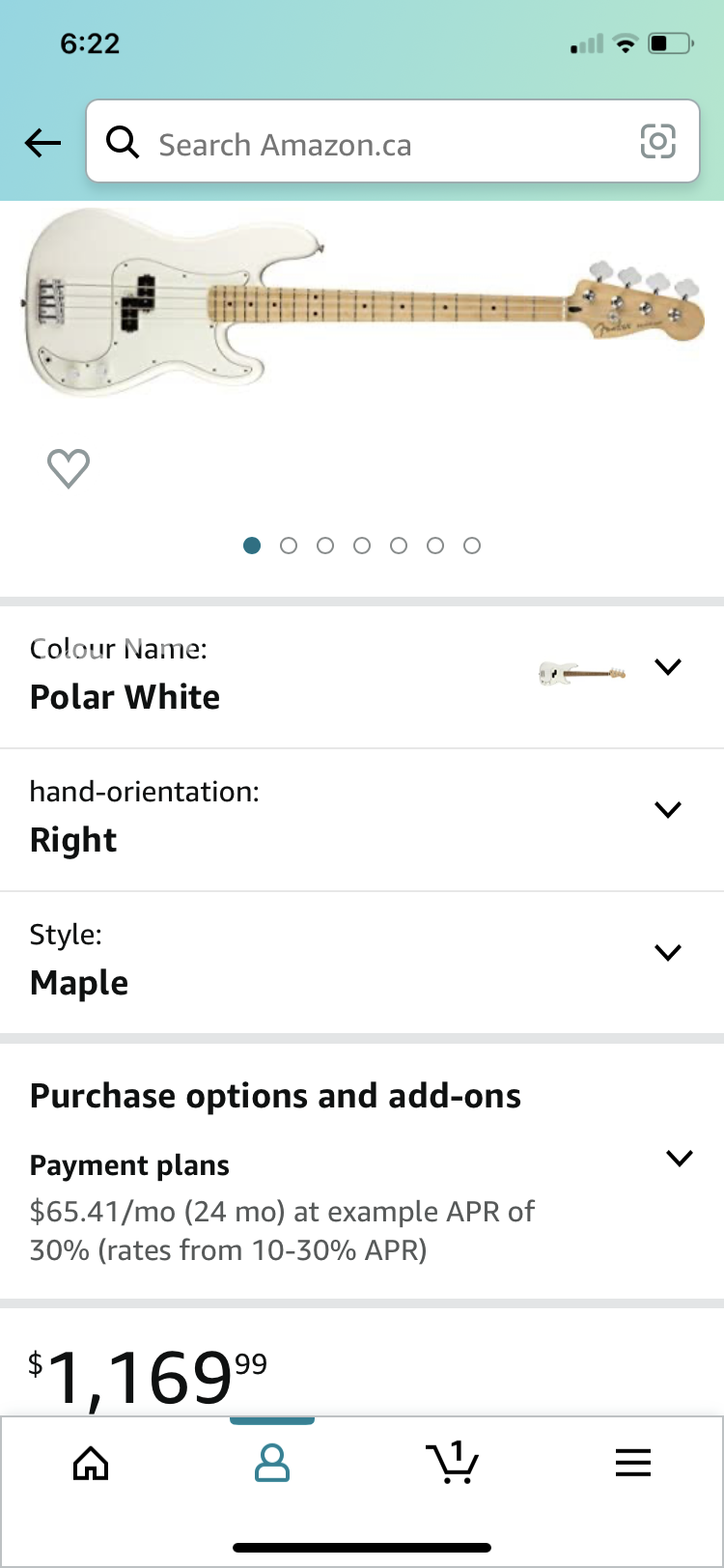Open the hamburger menu tab

coord(633,1464)
